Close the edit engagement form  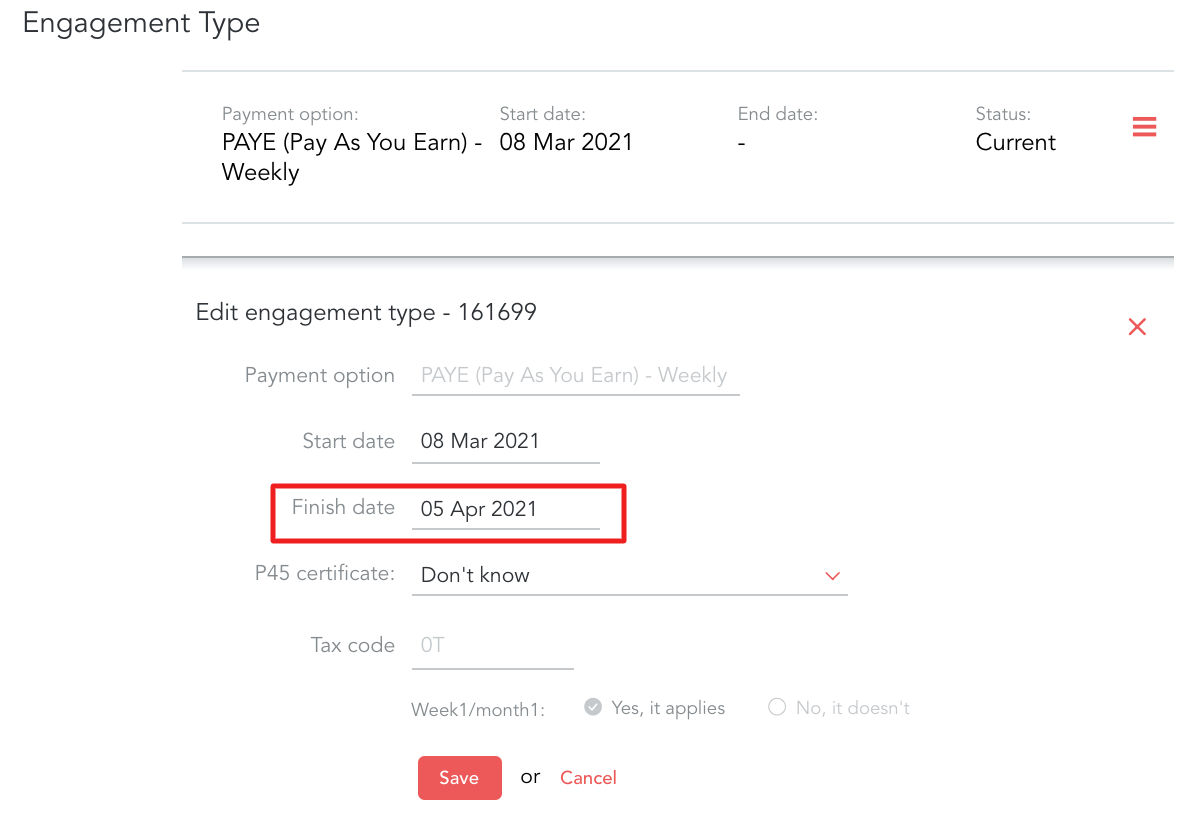1137,326
